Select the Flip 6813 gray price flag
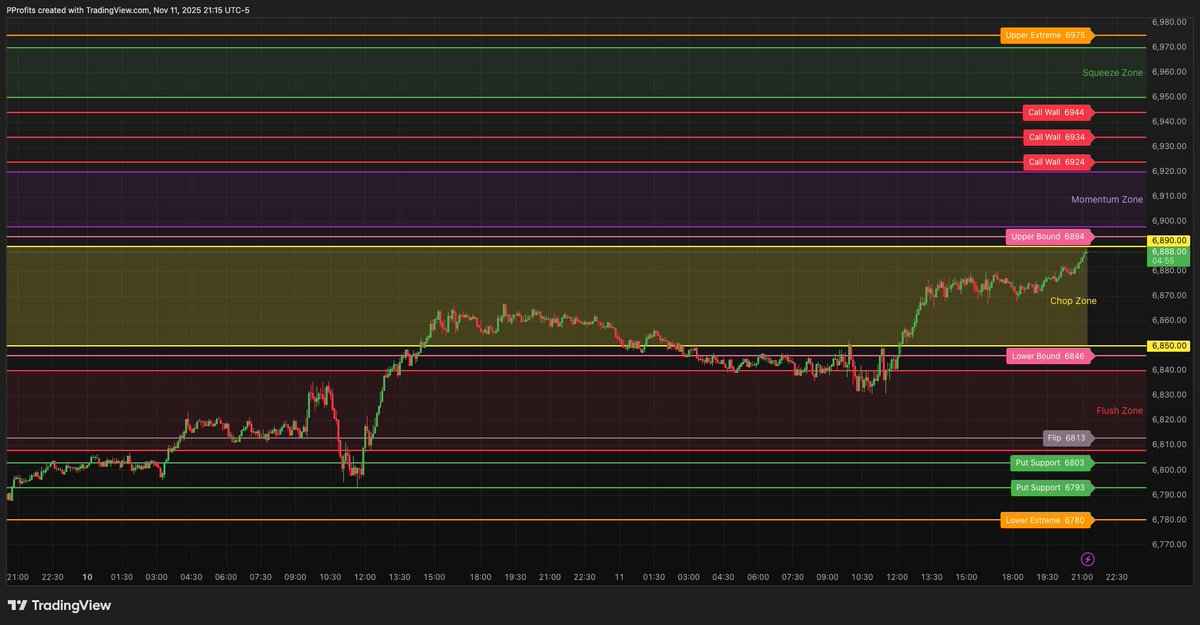Viewport: 1200px width, 625px height. coord(1066,437)
